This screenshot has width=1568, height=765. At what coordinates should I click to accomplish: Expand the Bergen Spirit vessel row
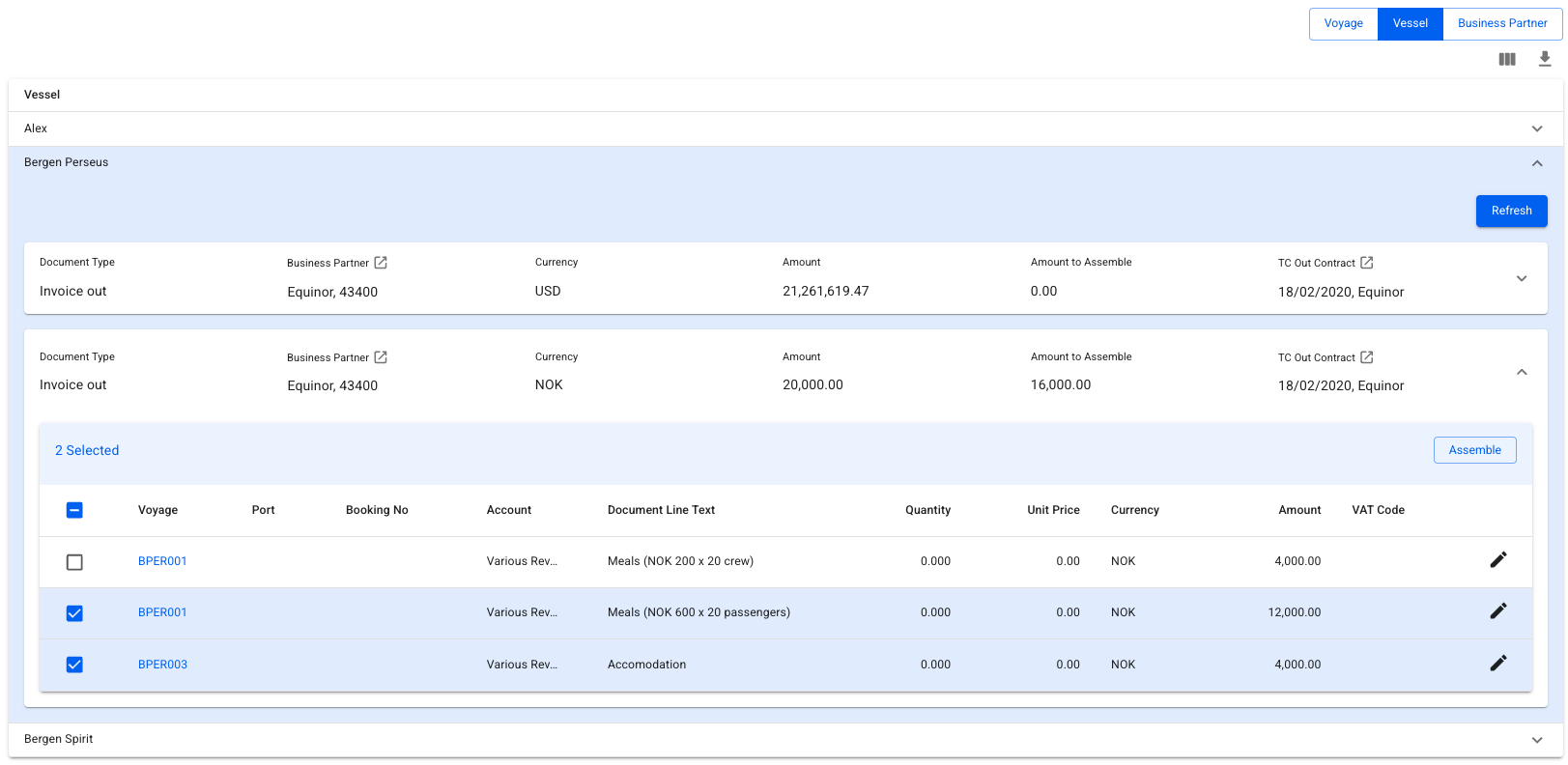pos(1536,740)
